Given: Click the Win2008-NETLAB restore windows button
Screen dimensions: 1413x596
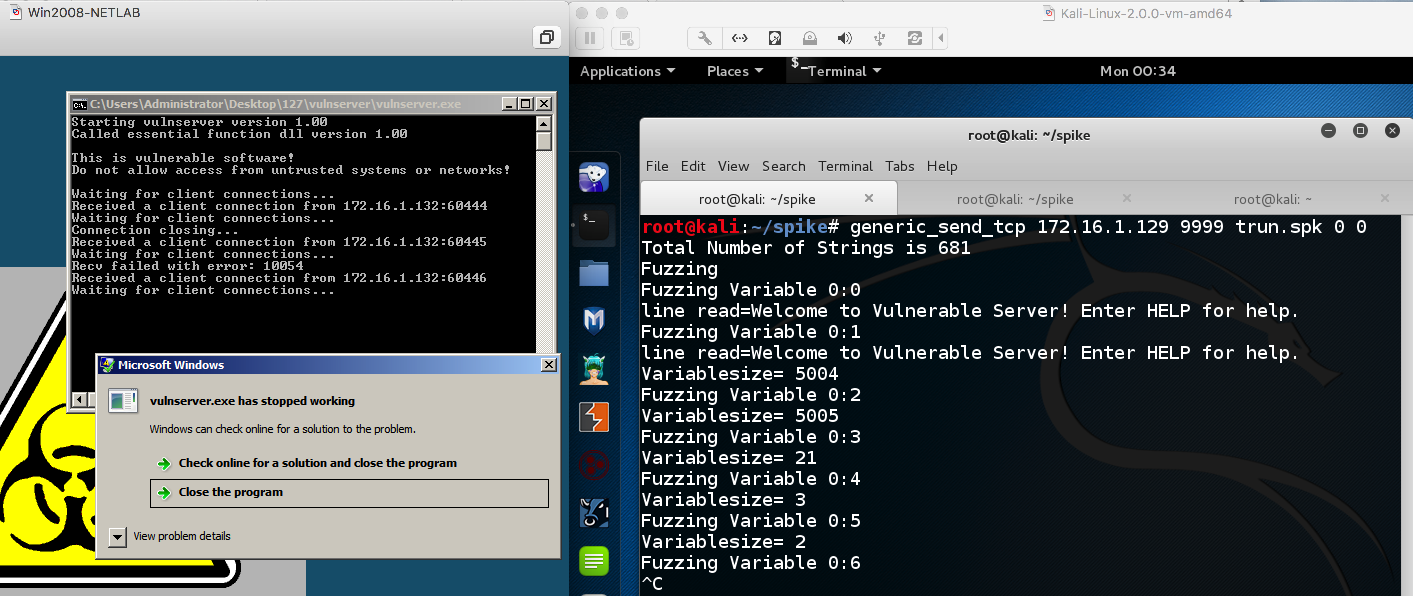Looking at the screenshot, I should 546,38.
